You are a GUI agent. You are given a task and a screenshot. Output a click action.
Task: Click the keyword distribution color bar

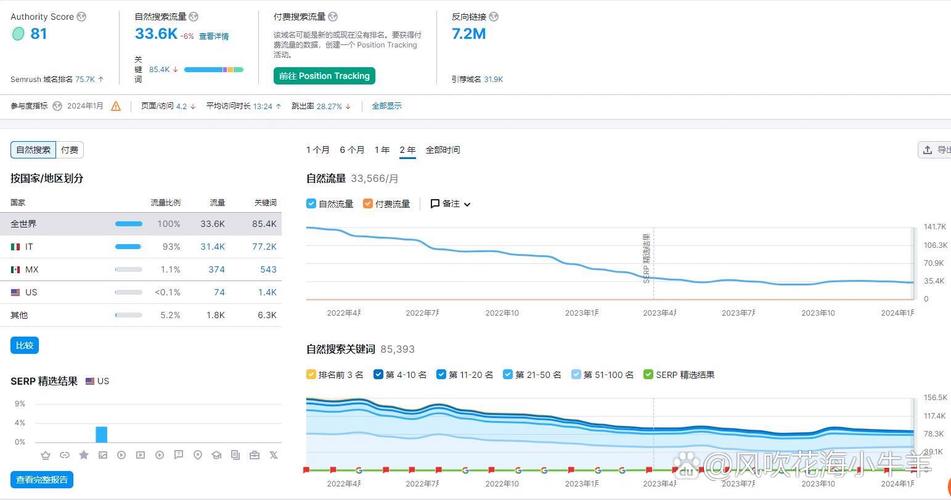click(x=213, y=70)
